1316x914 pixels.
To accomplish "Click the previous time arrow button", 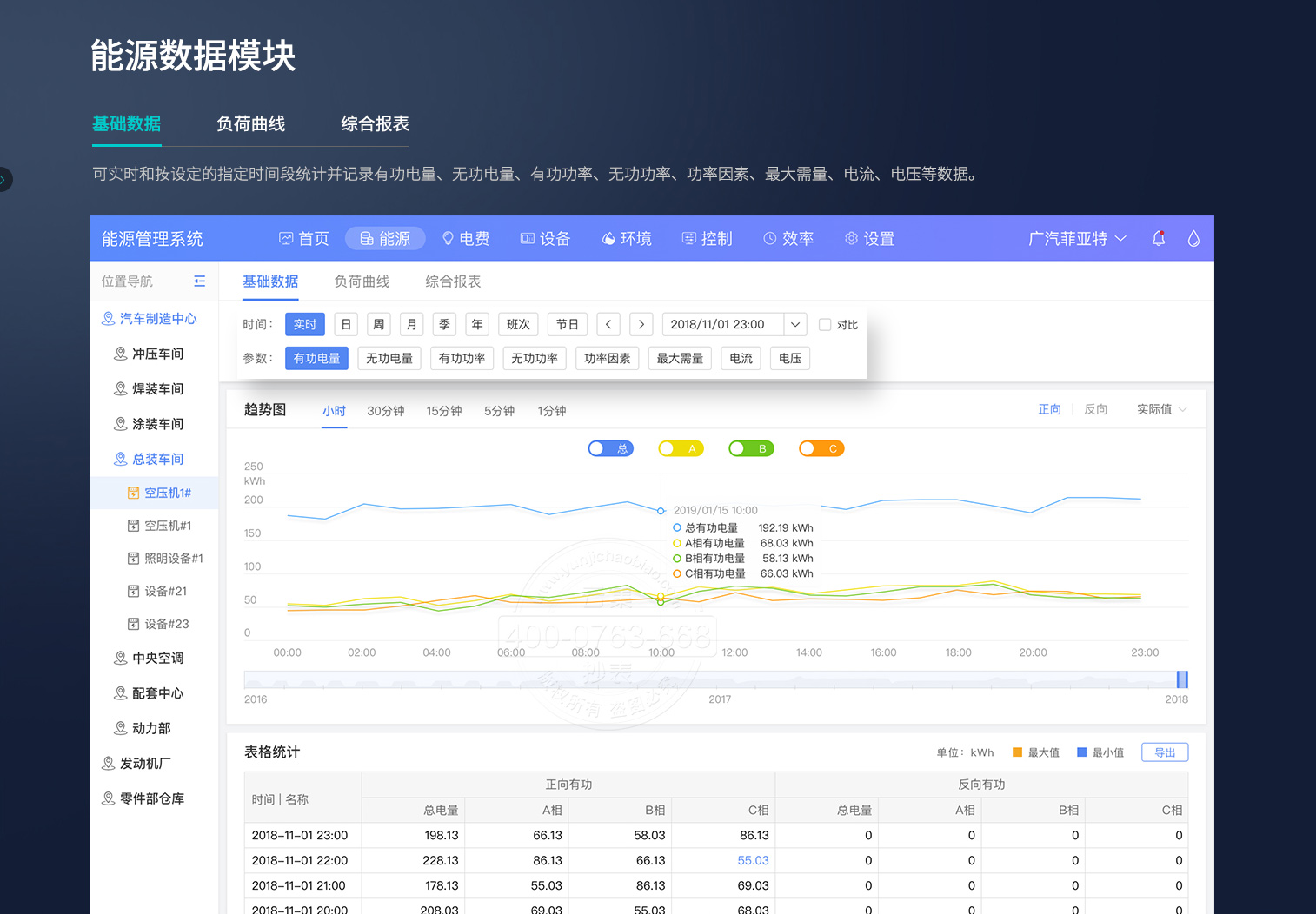I will [x=608, y=324].
